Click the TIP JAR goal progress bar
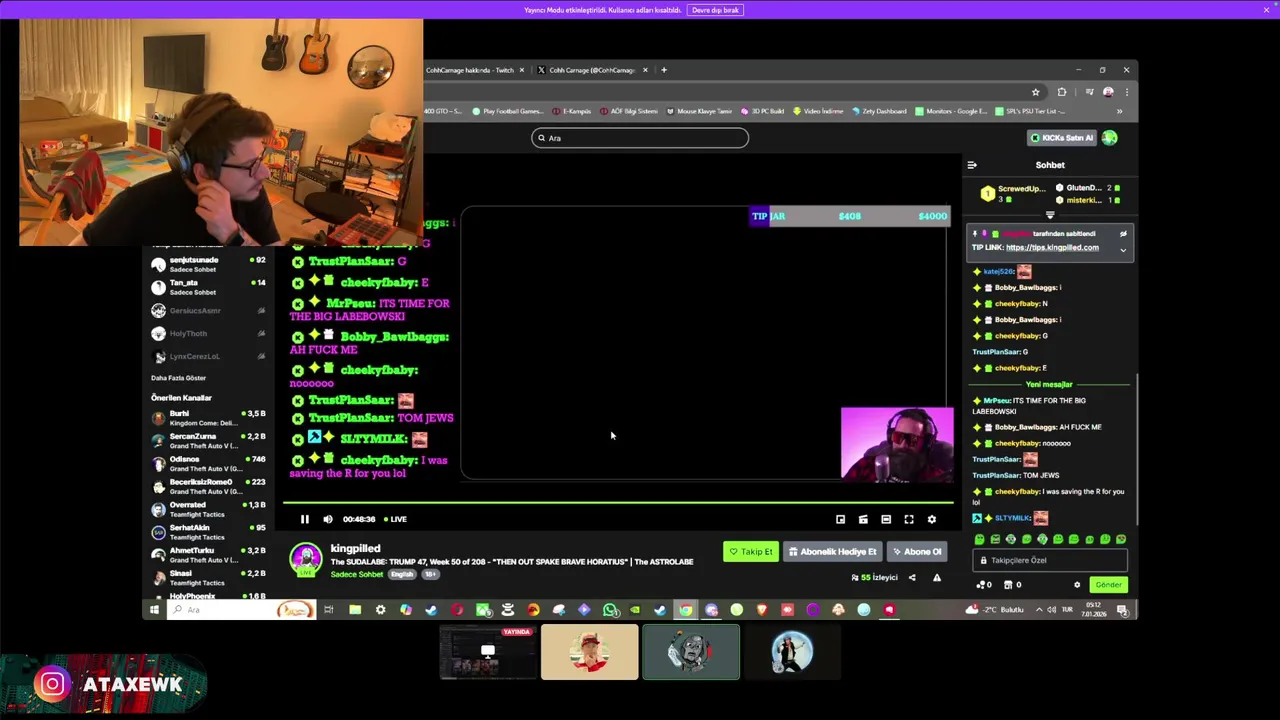 click(849, 216)
